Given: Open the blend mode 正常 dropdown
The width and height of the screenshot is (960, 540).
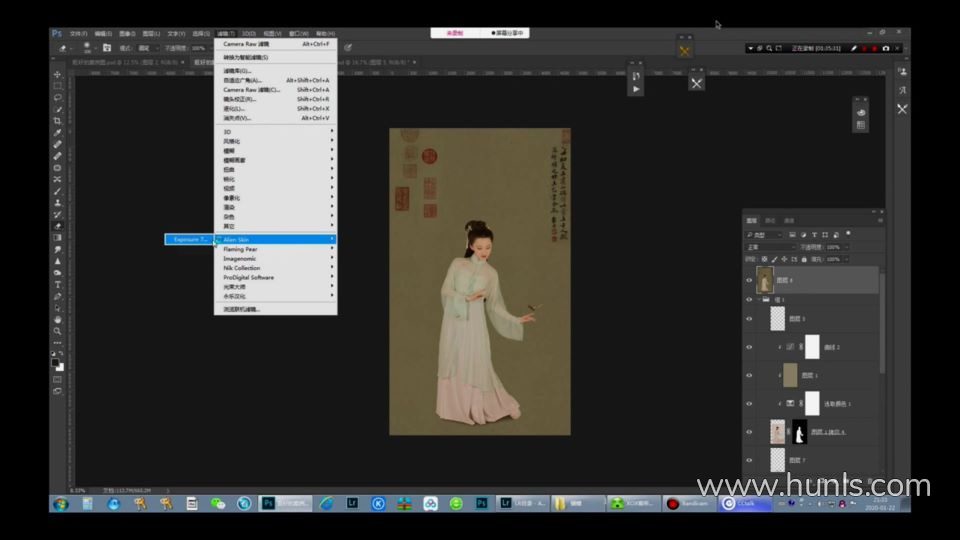Looking at the screenshot, I should click(770, 247).
